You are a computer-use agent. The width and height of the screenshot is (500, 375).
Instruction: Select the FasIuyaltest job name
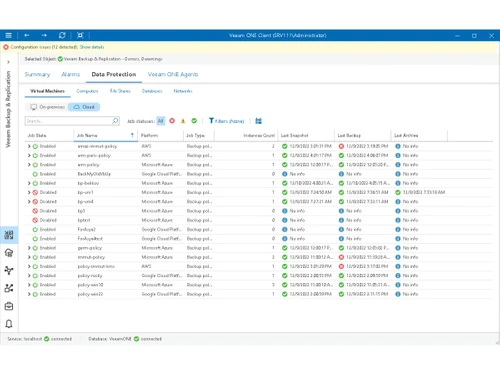point(90,239)
